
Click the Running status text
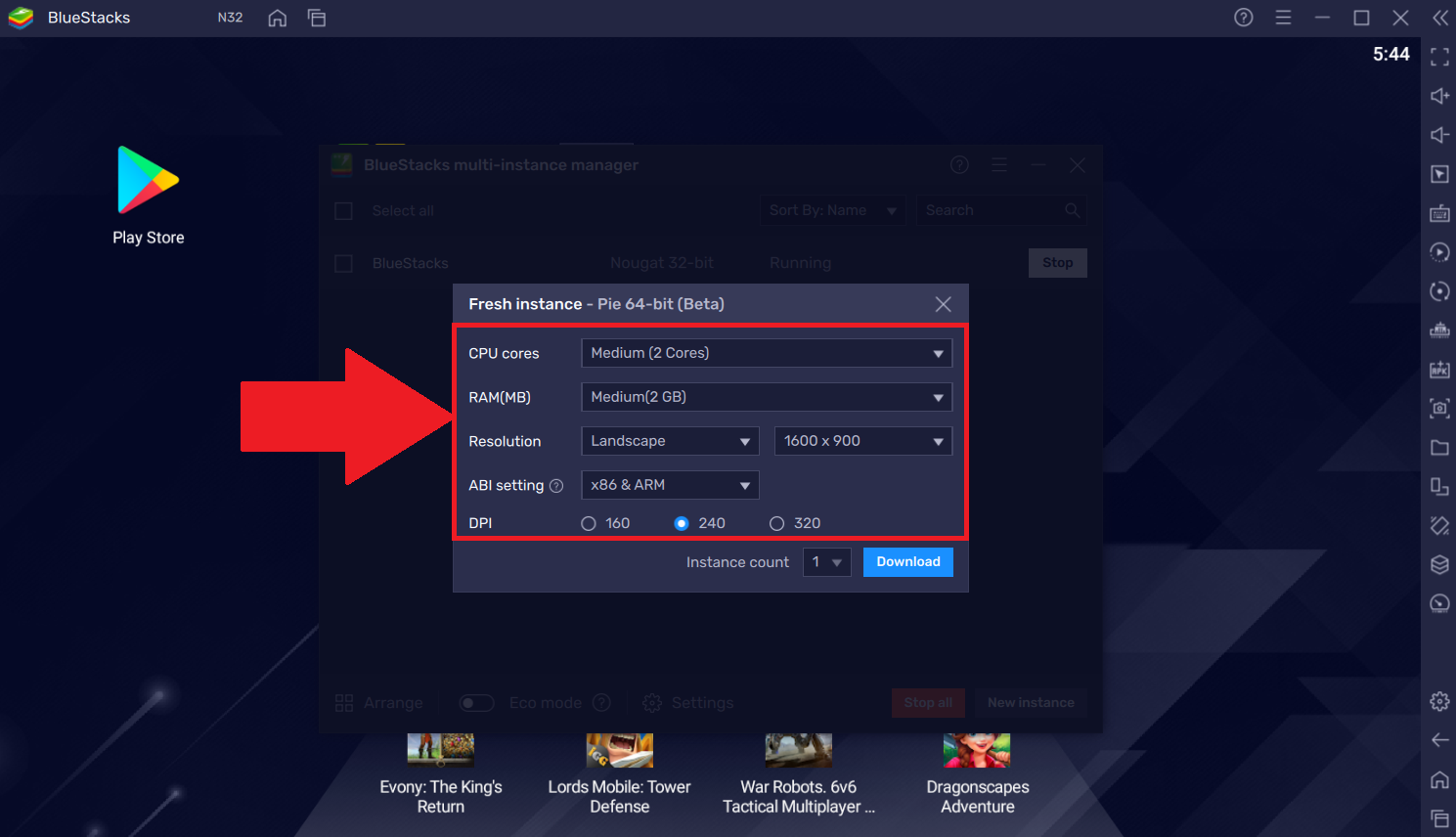(x=801, y=263)
